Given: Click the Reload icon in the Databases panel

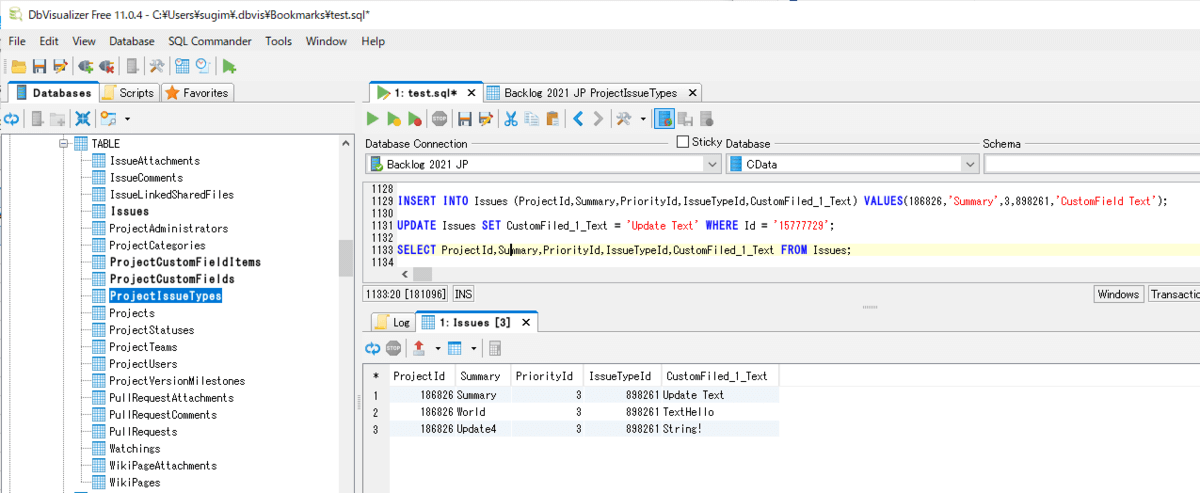Looking at the screenshot, I should click(x=12, y=119).
